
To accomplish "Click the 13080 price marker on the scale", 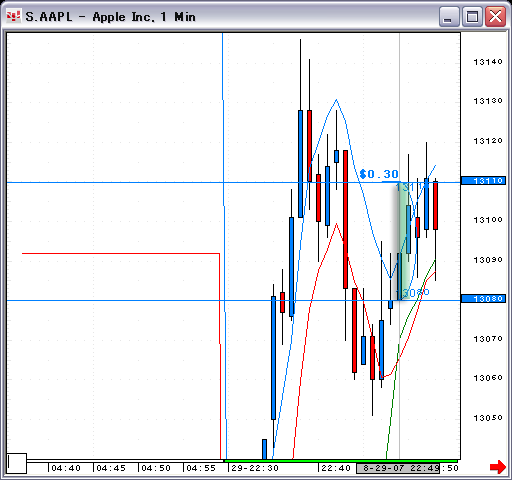I will coord(483,298).
